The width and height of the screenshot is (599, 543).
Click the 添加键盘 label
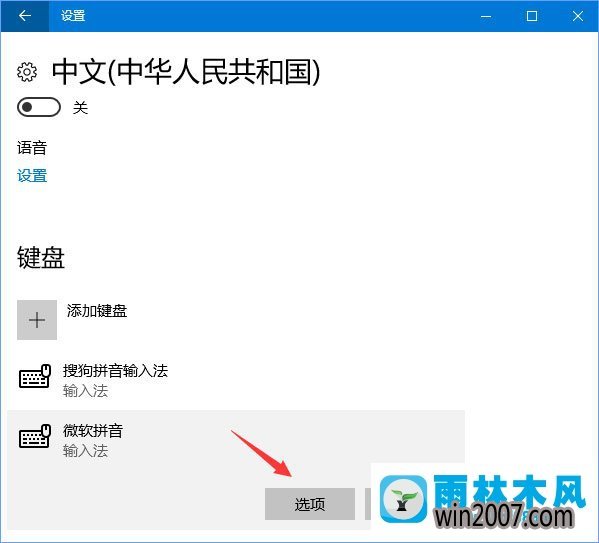click(97, 311)
